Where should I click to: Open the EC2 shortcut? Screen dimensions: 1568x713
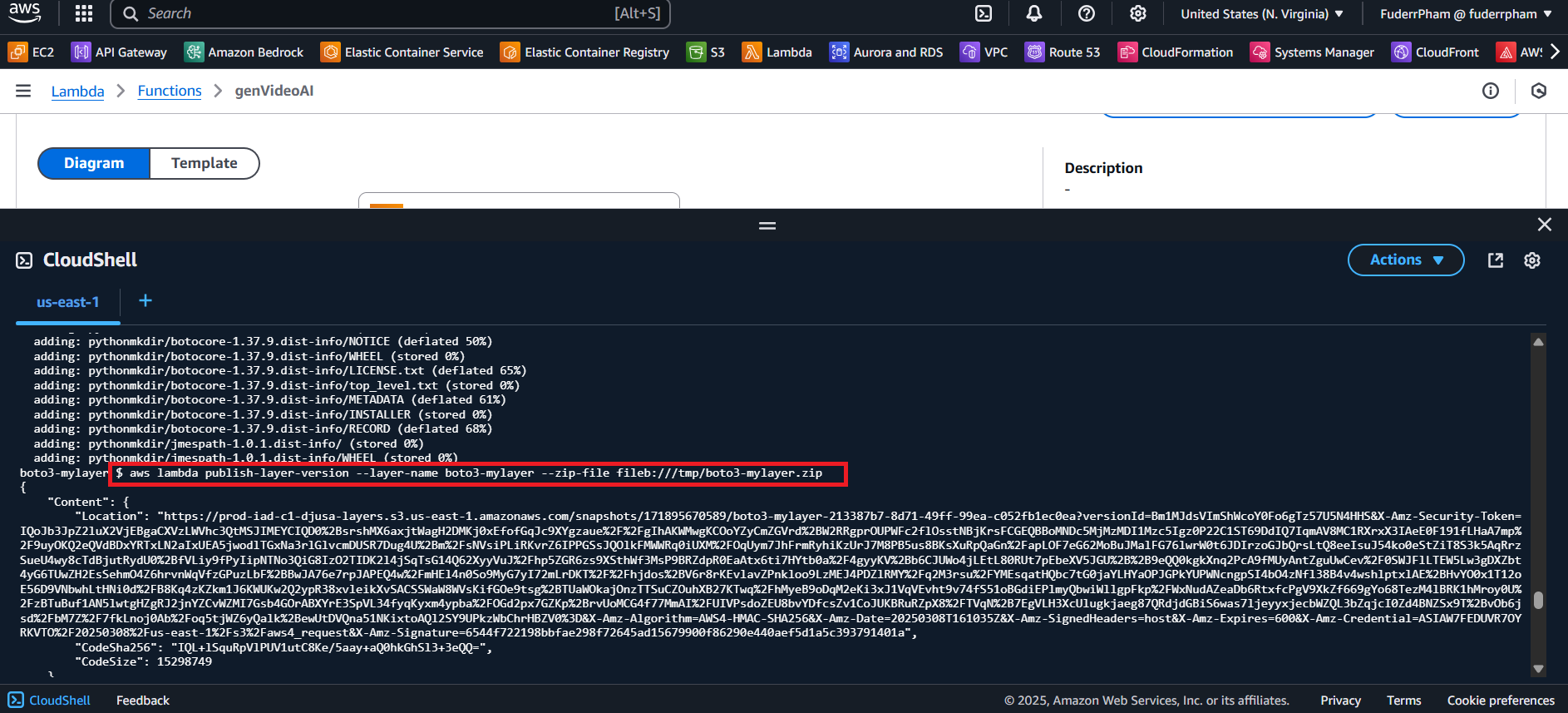point(32,52)
